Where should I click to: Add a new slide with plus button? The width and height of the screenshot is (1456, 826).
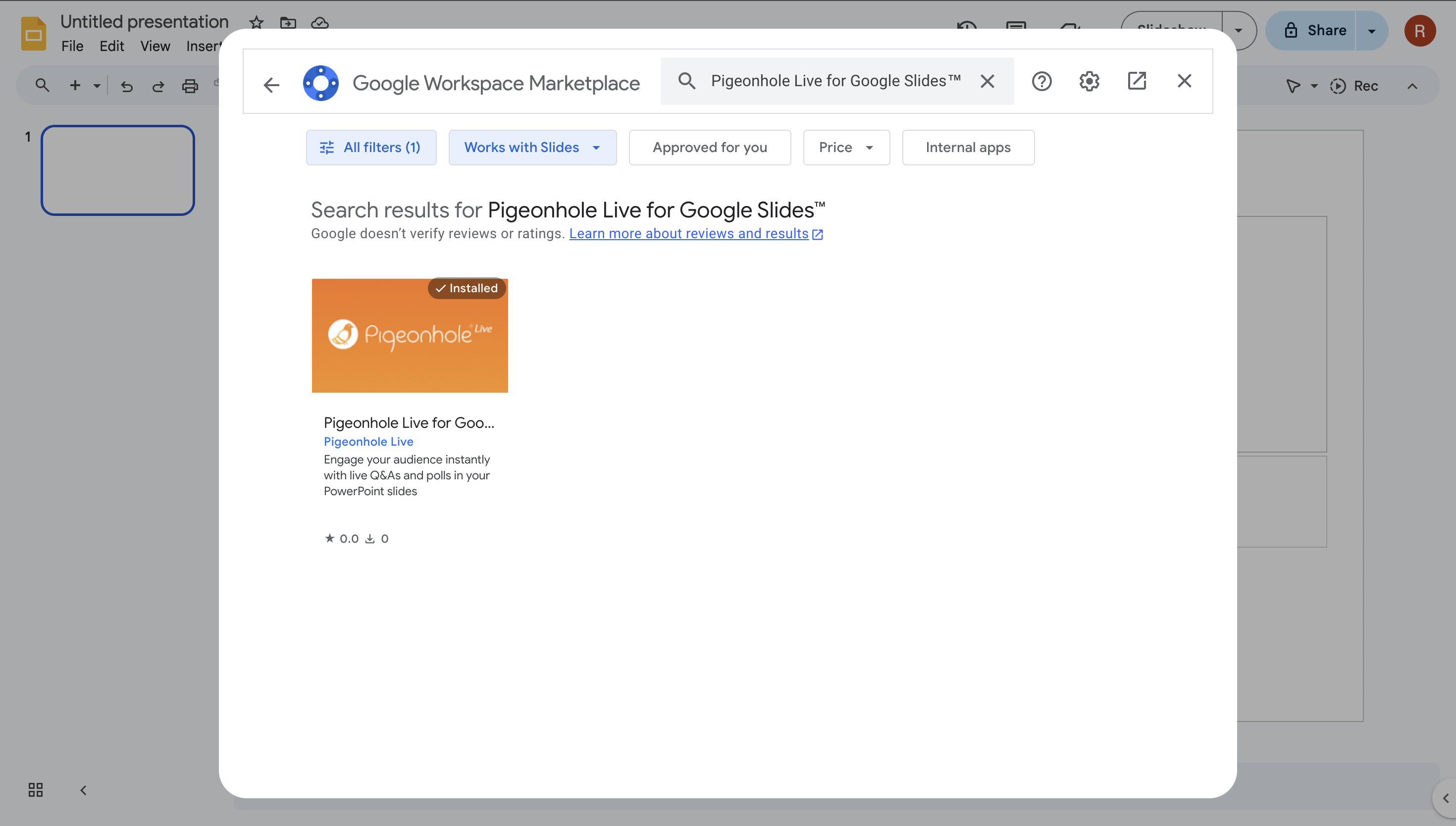click(75, 85)
